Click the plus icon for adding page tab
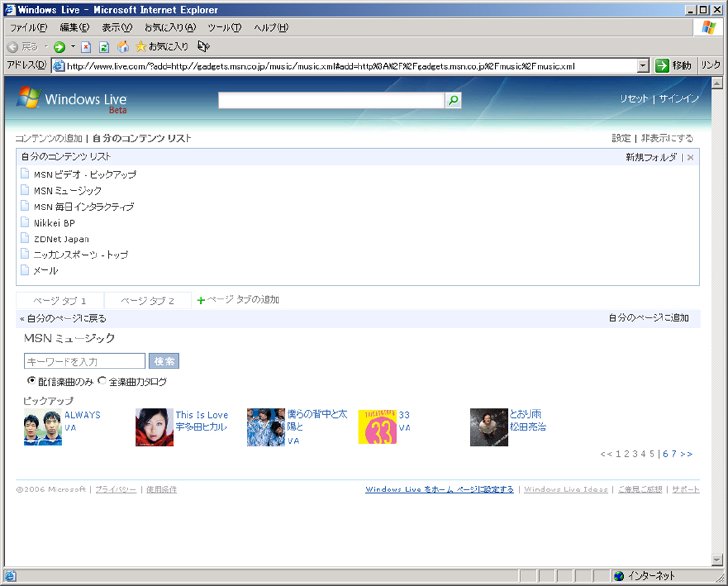728x586 pixels. [201, 300]
